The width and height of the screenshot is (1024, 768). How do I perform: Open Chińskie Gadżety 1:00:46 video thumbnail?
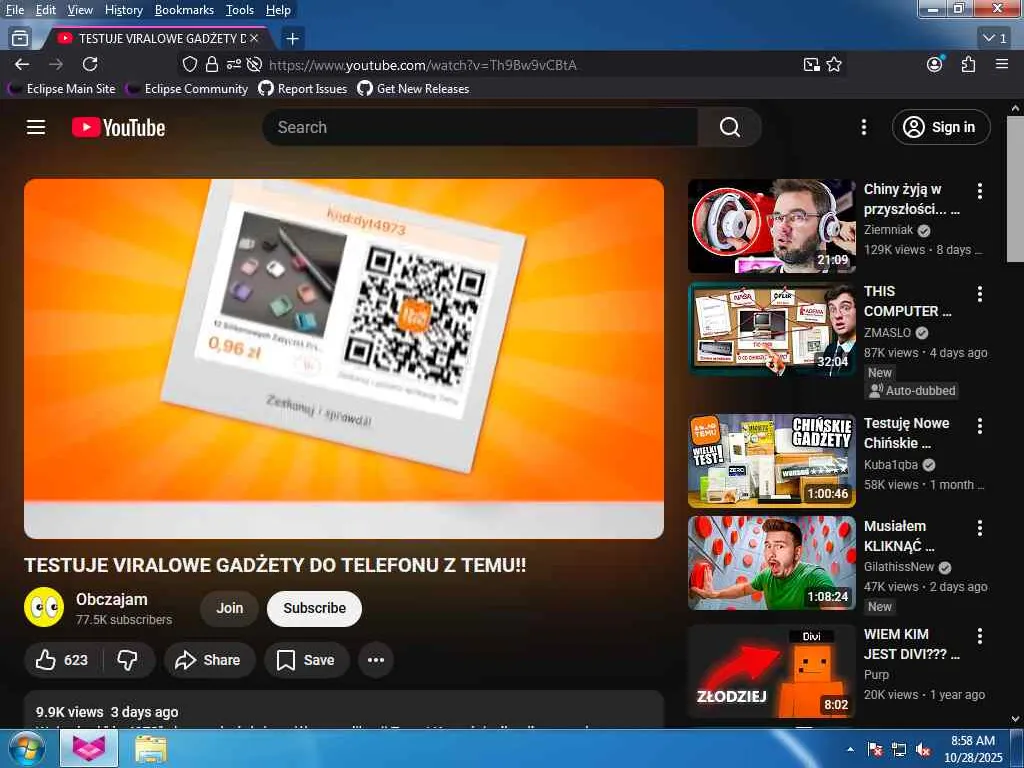click(x=771, y=460)
